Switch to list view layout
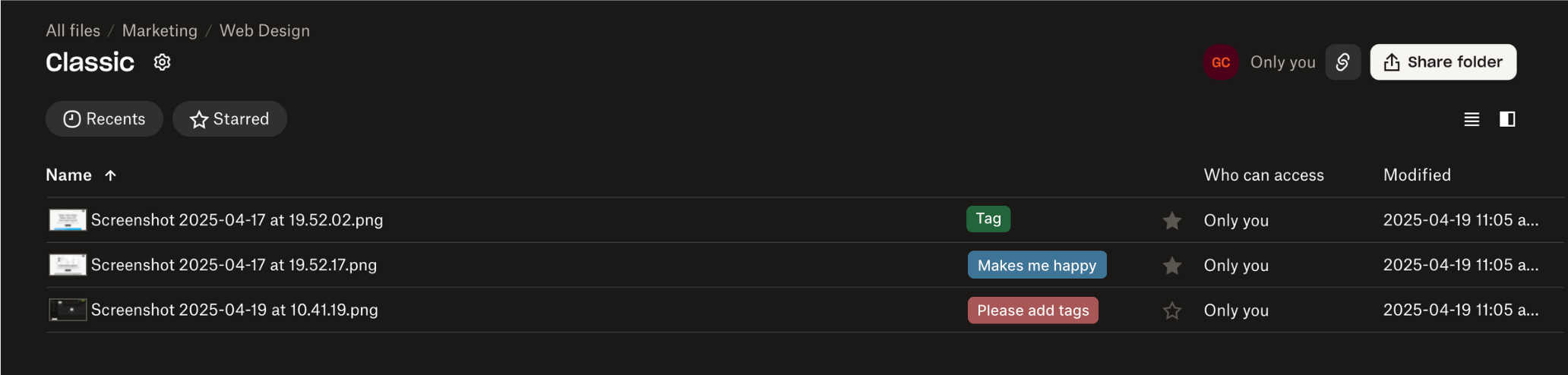1568x375 pixels. [1472, 119]
